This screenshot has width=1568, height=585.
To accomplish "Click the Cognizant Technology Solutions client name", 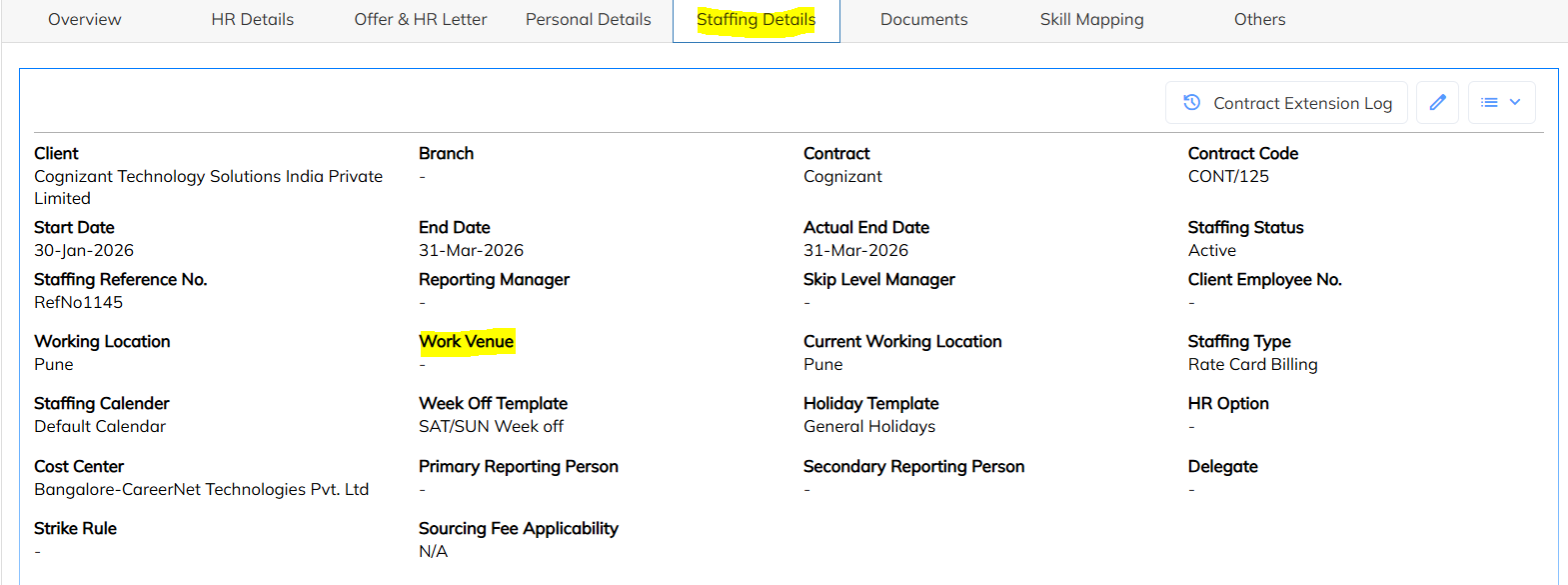I will [208, 177].
